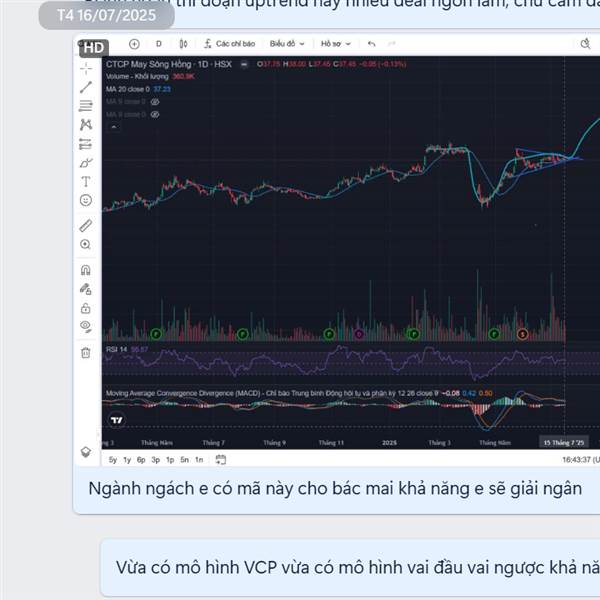Click the go to date calendar icon
Viewport: 600px width, 600px height.
221,460
